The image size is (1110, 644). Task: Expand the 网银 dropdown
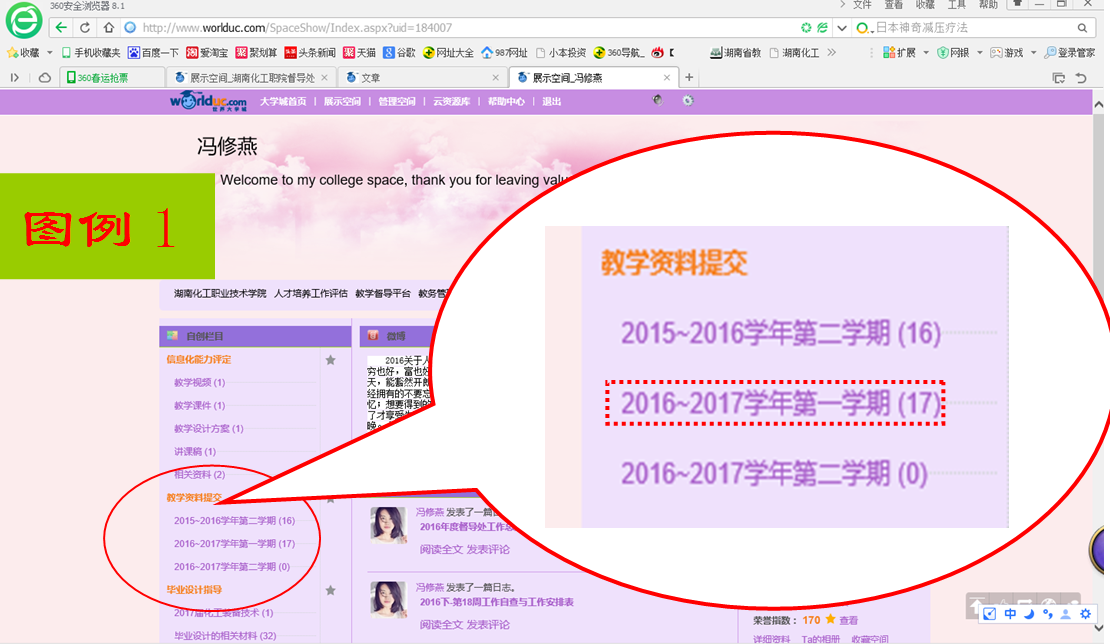[x=980, y=52]
